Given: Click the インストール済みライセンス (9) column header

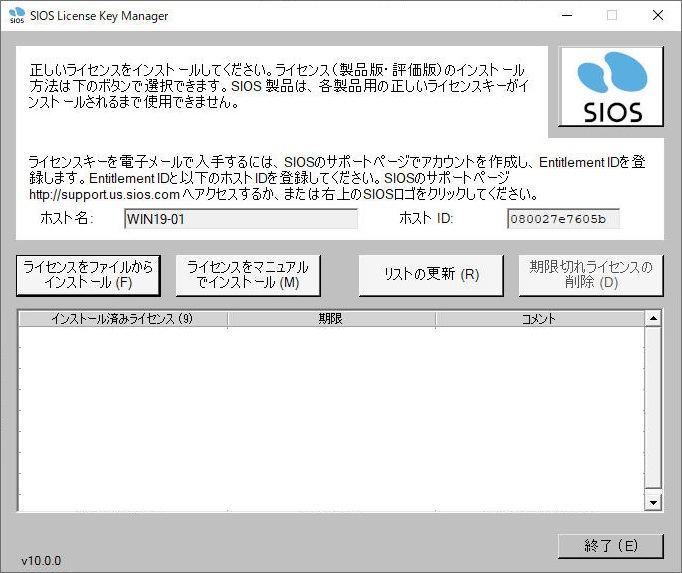Looking at the screenshot, I should (122, 320).
